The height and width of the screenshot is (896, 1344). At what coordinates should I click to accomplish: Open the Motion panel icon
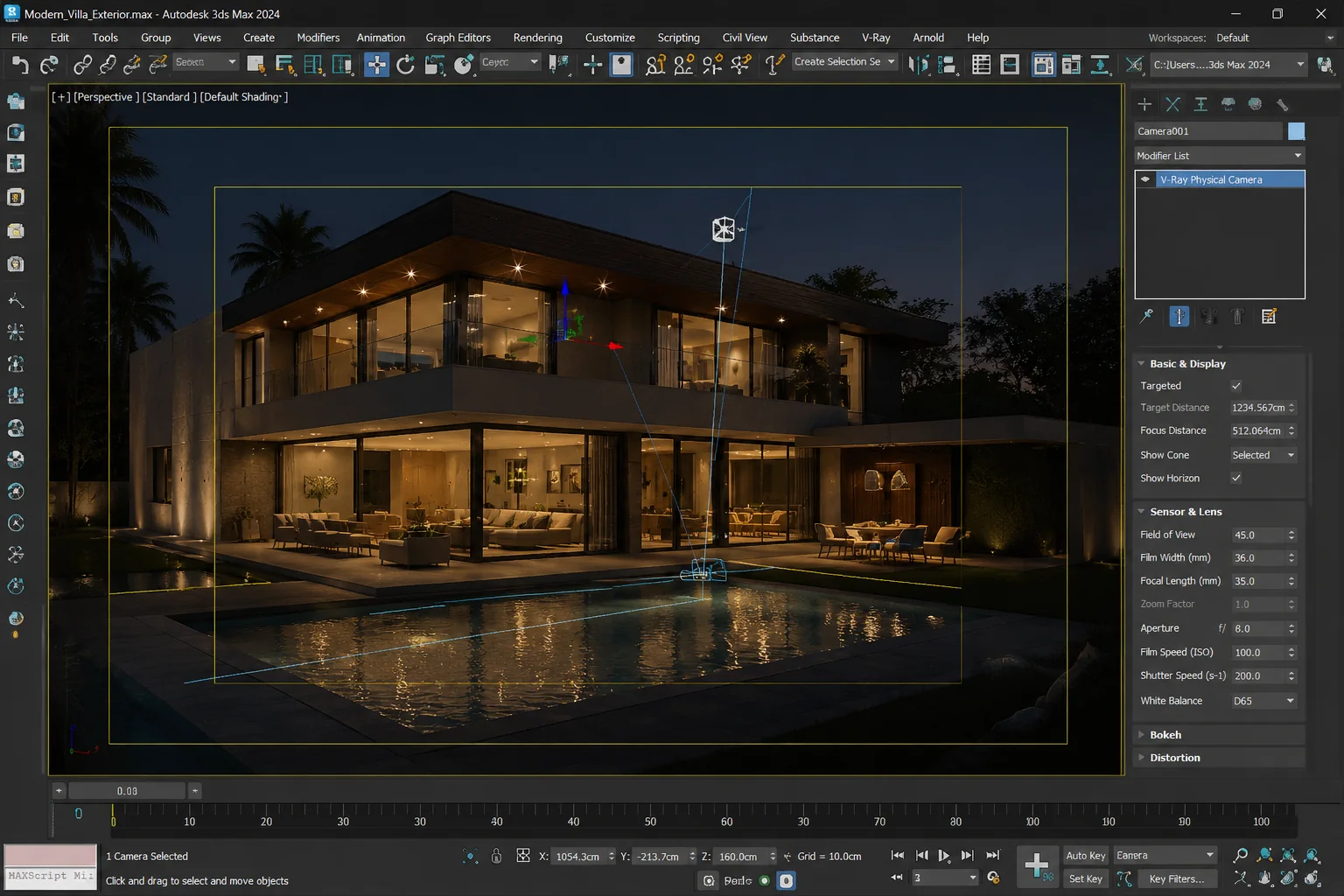[x=1228, y=104]
